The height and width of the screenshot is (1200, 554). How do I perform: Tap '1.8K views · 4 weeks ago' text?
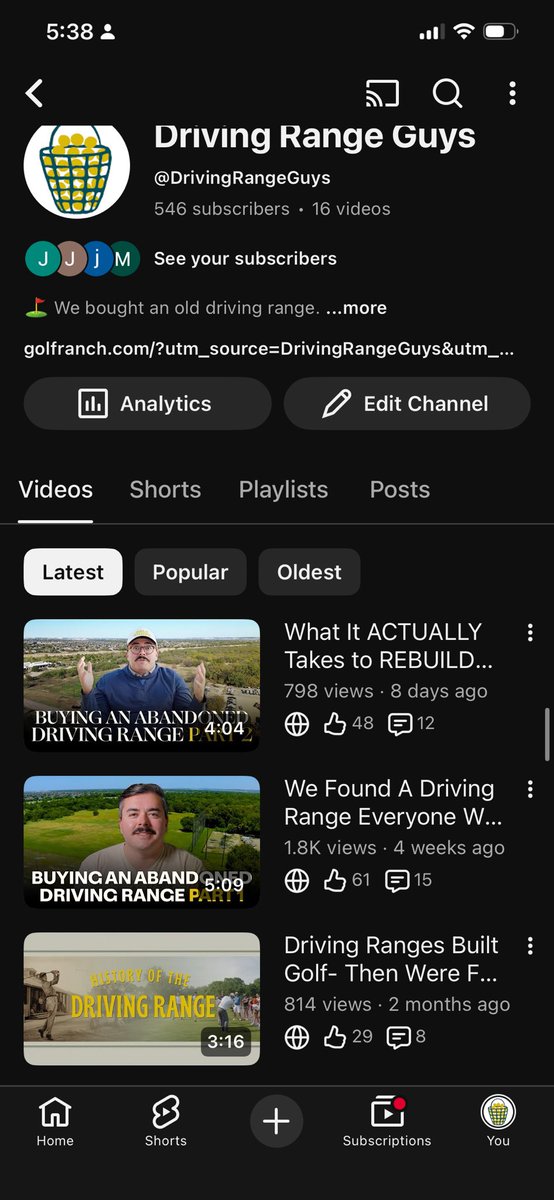(x=394, y=848)
